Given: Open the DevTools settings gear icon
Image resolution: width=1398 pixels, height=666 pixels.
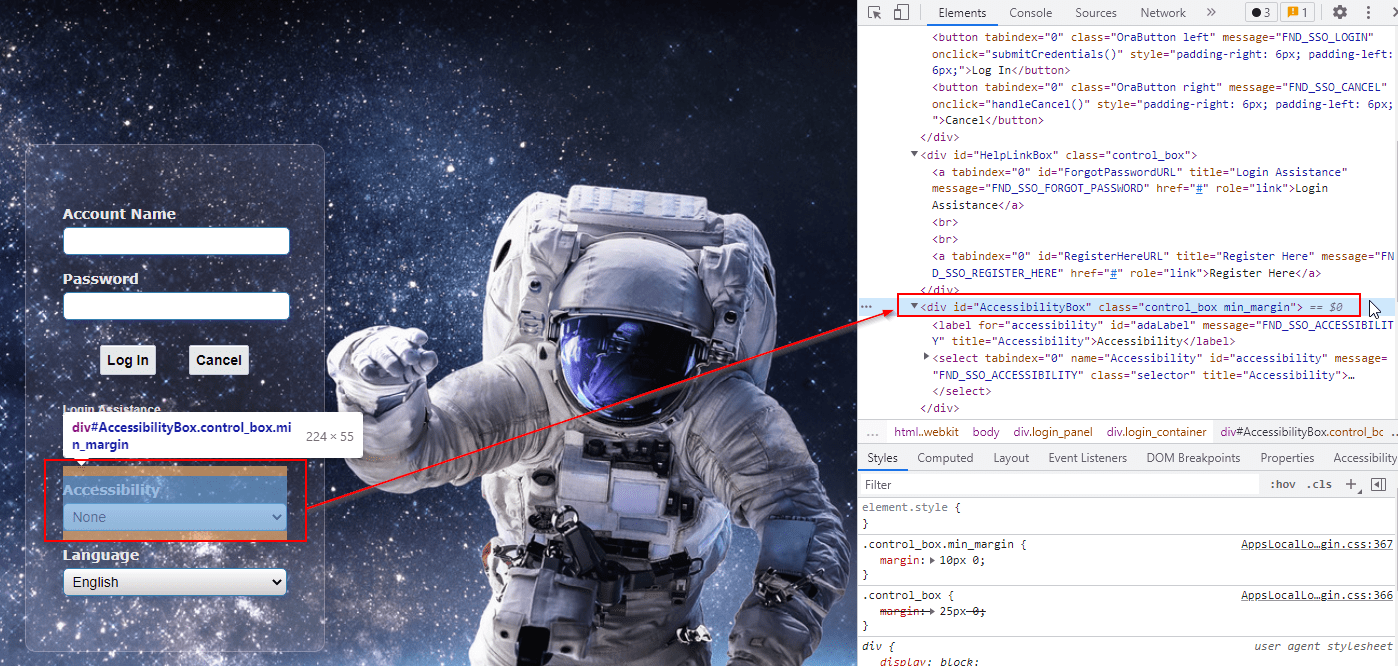Looking at the screenshot, I should click(x=1340, y=12).
